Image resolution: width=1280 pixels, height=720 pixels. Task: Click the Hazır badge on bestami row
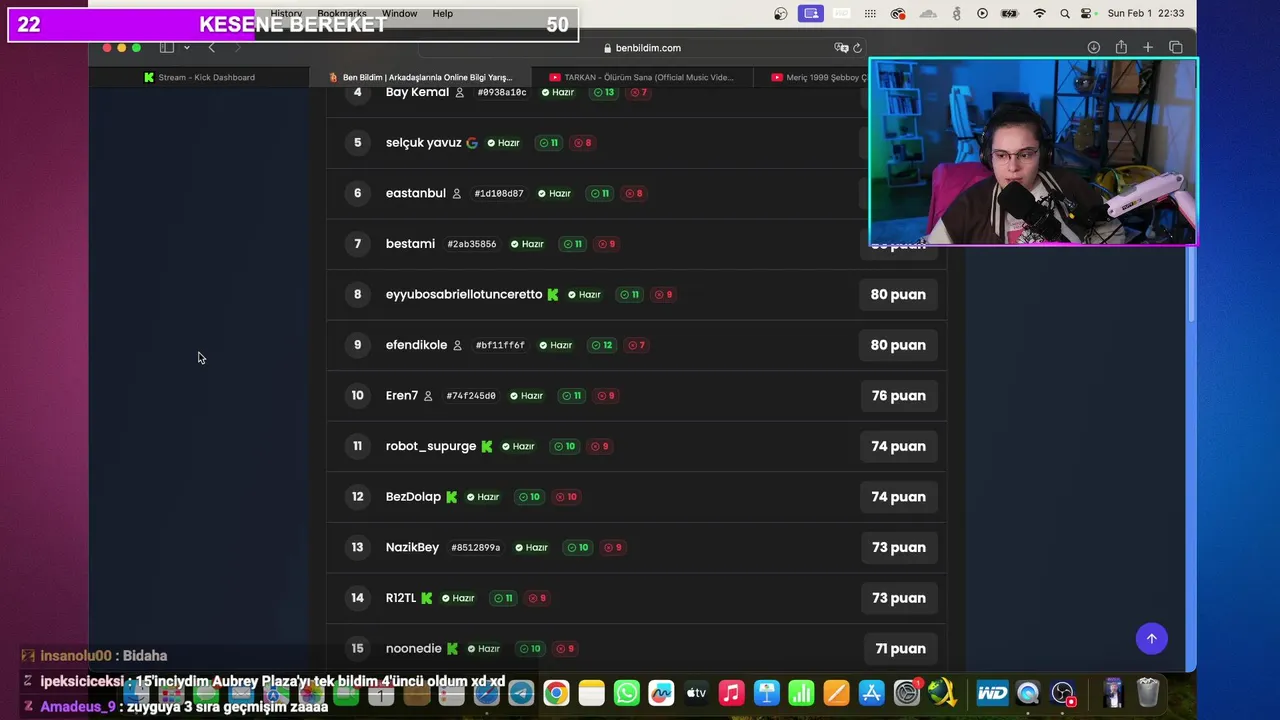tap(527, 244)
